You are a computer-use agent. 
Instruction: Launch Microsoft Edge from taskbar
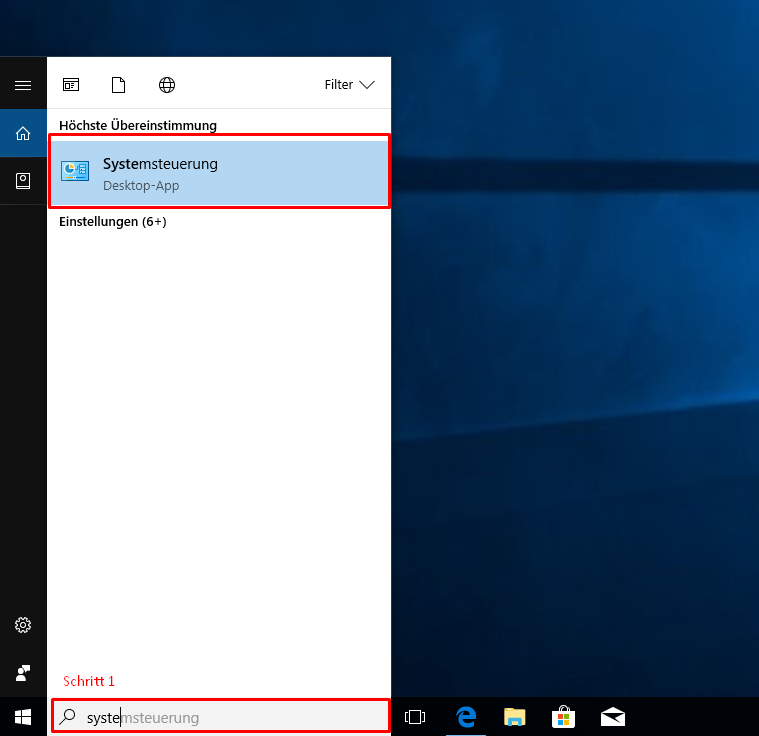tap(466, 717)
